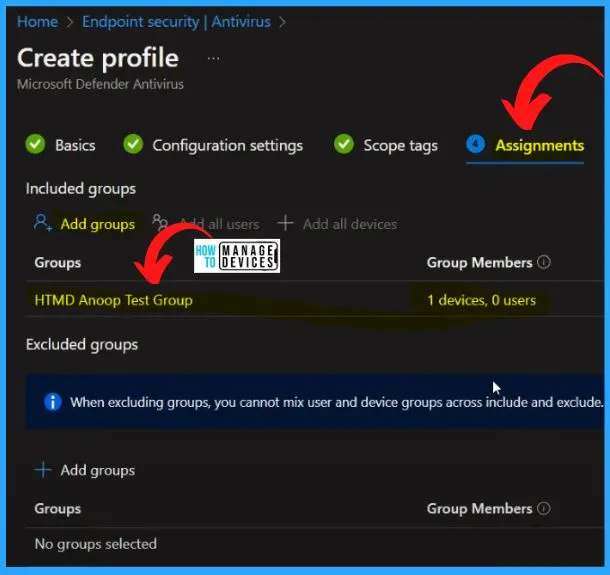Click the people icon beside Add all users
Screen dimensions: 610x575
(160, 222)
